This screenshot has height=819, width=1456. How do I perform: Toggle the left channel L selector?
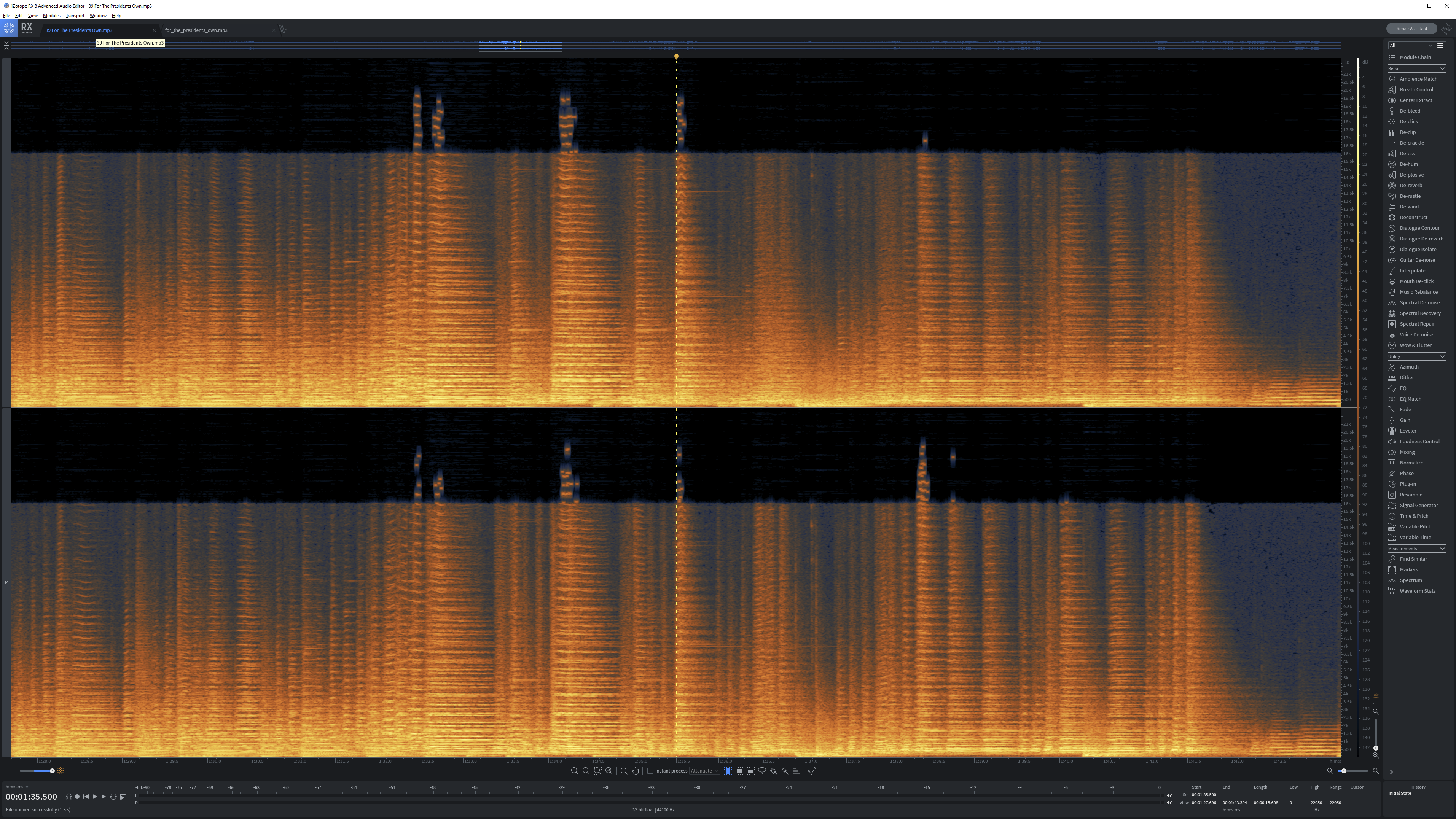click(x=6, y=232)
